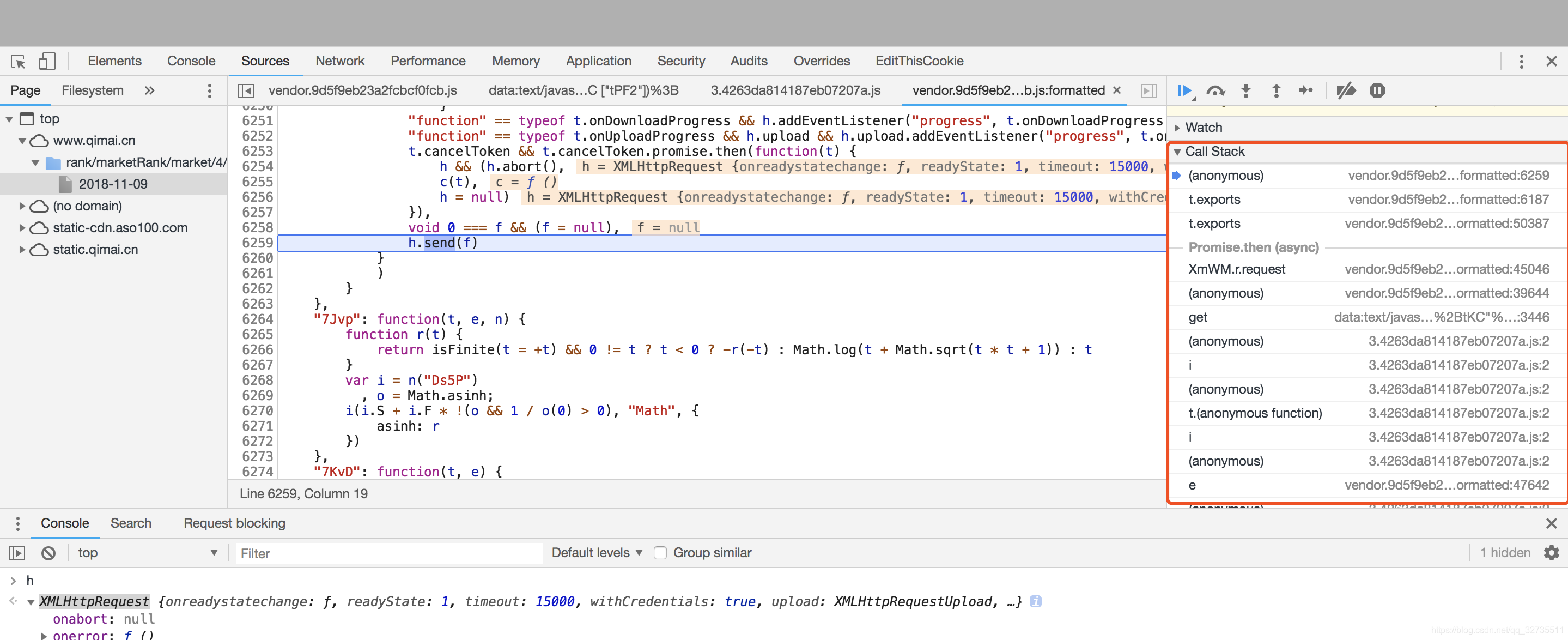
Task: Open the Performance panel
Action: [428, 61]
